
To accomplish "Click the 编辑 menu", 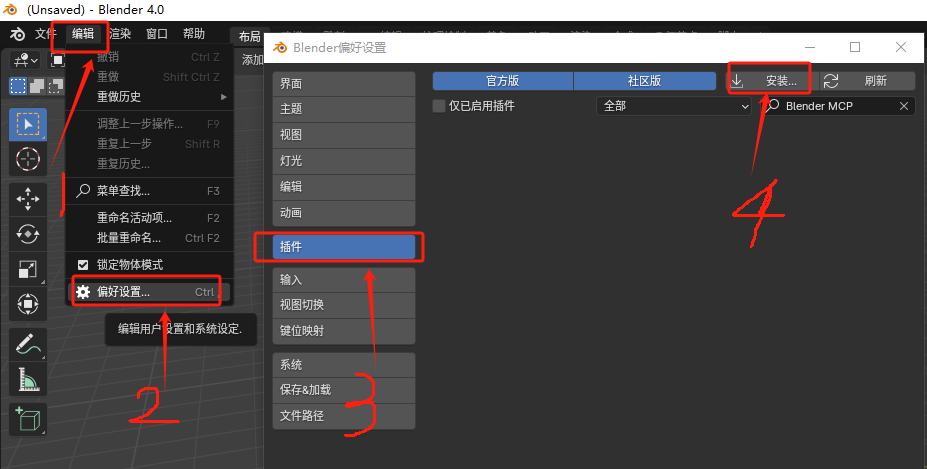I will [x=82, y=34].
